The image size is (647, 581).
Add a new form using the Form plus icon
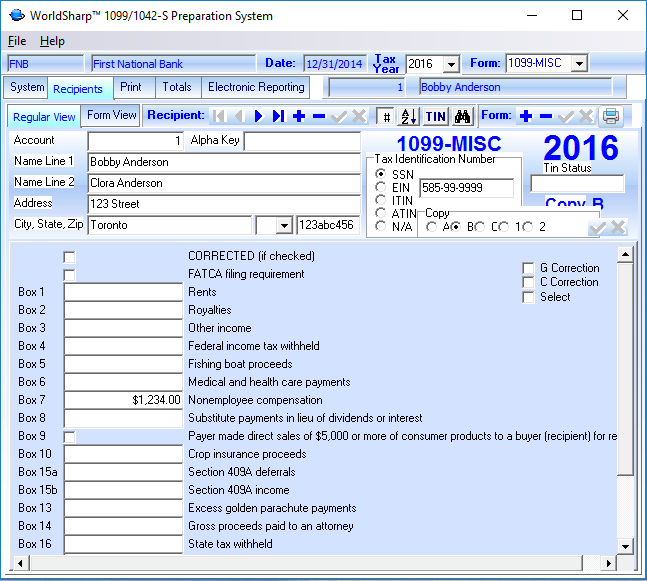pos(526,116)
